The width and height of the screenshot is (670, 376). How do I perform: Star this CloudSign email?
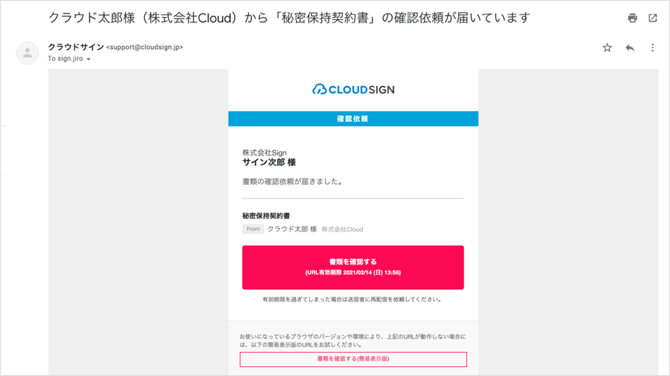point(607,47)
